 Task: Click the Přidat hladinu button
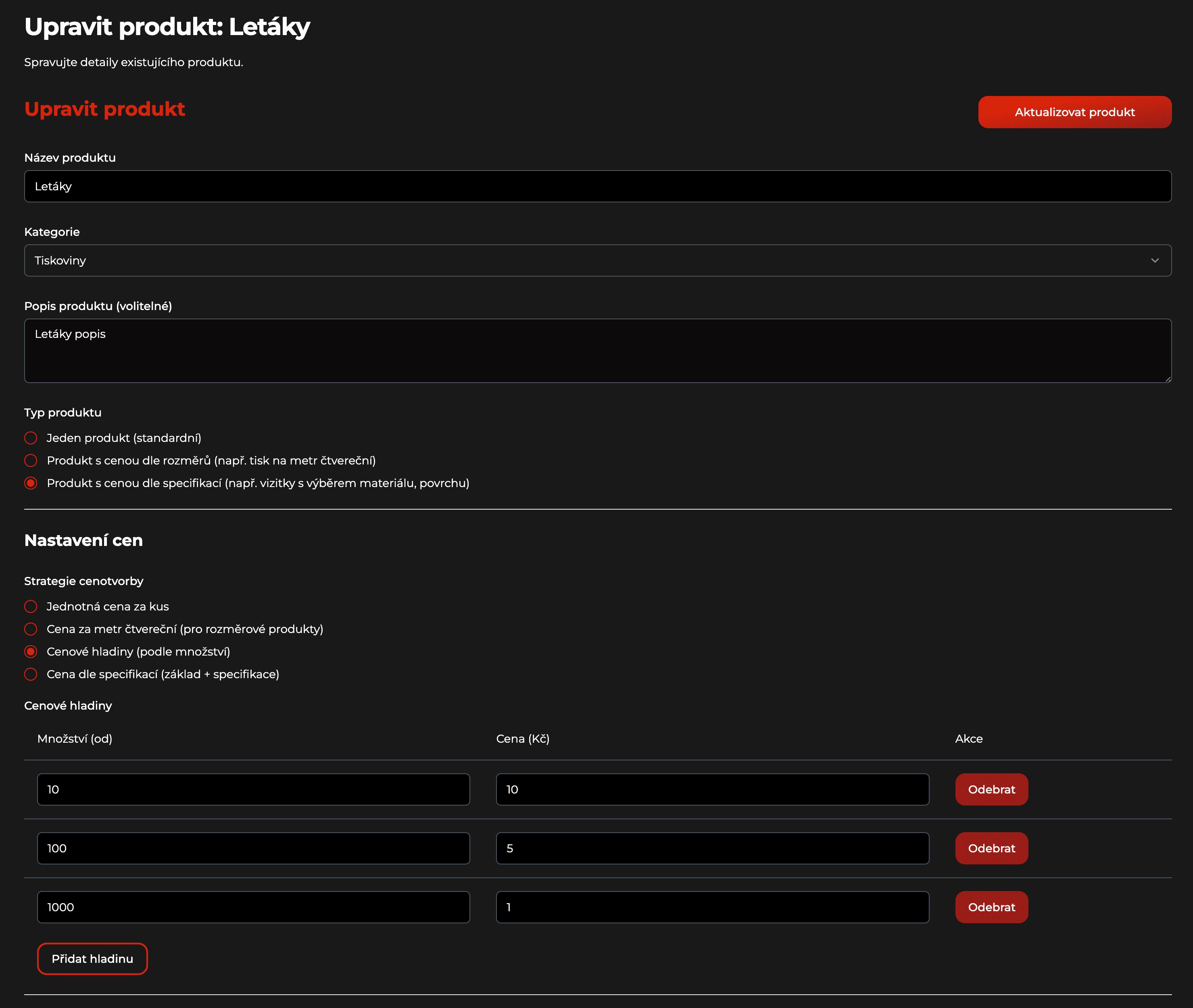pyautogui.click(x=92, y=958)
